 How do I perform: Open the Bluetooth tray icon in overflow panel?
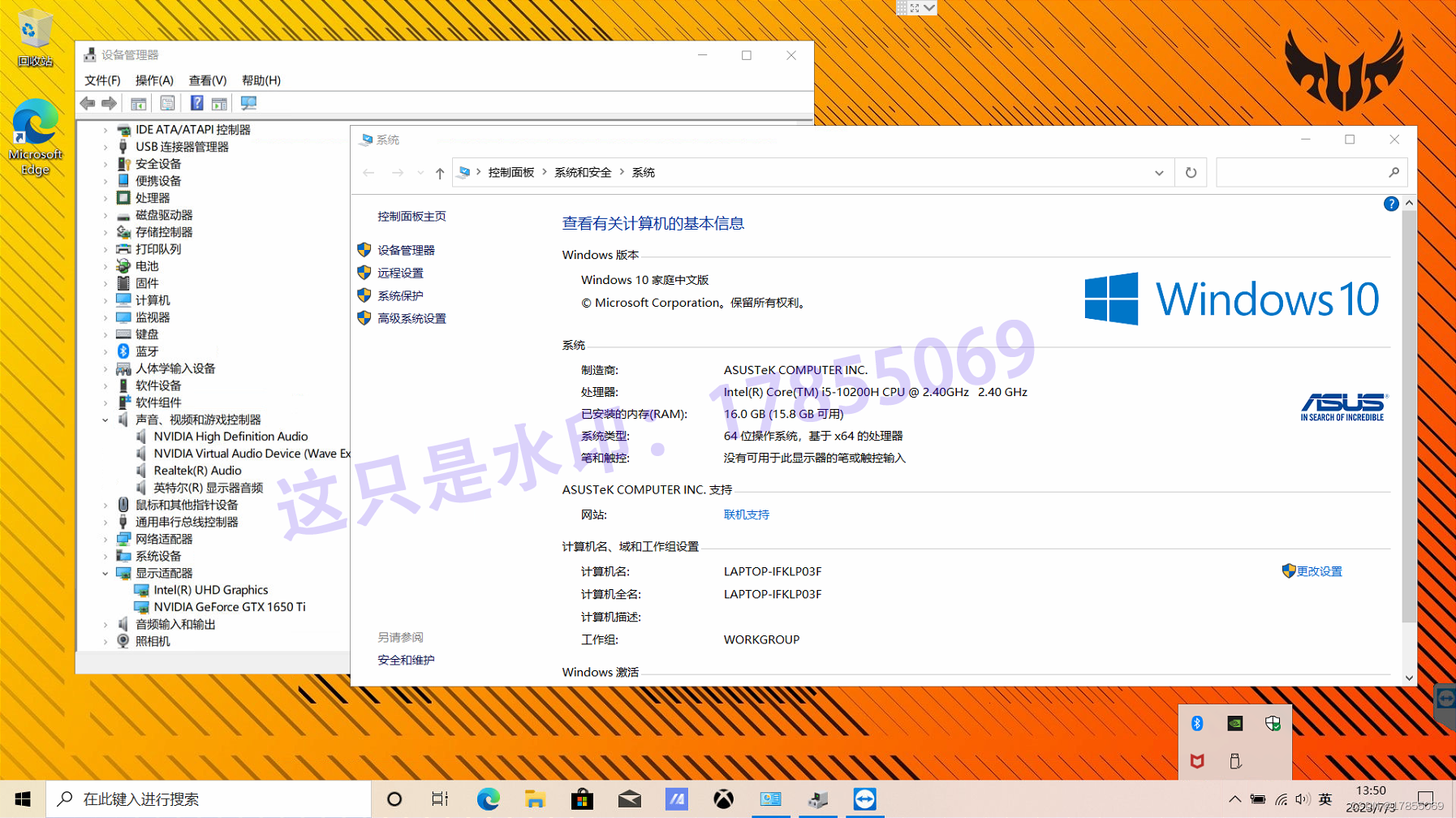click(1197, 723)
